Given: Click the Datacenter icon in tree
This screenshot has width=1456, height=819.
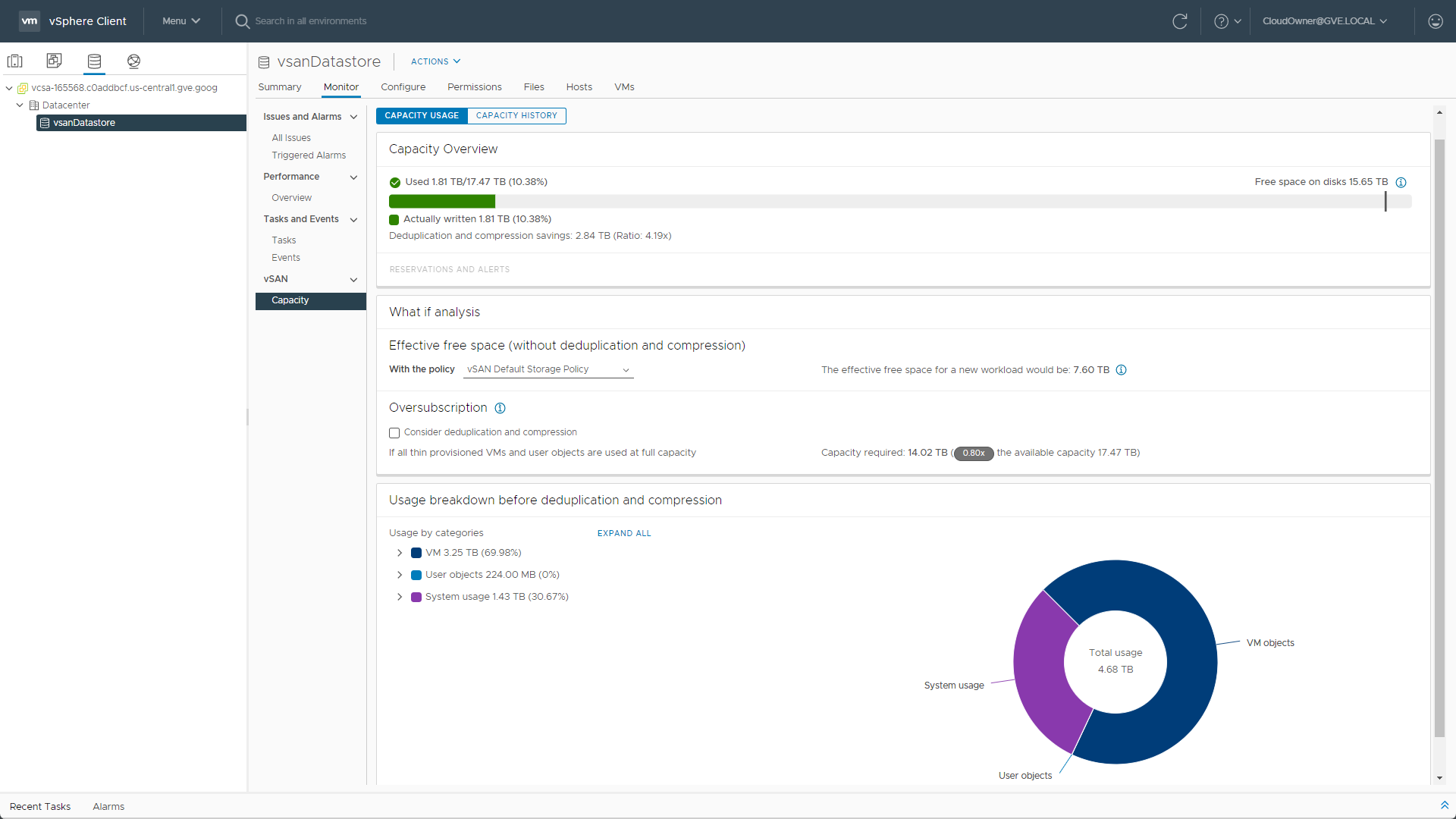Looking at the screenshot, I should pyautogui.click(x=34, y=105).
